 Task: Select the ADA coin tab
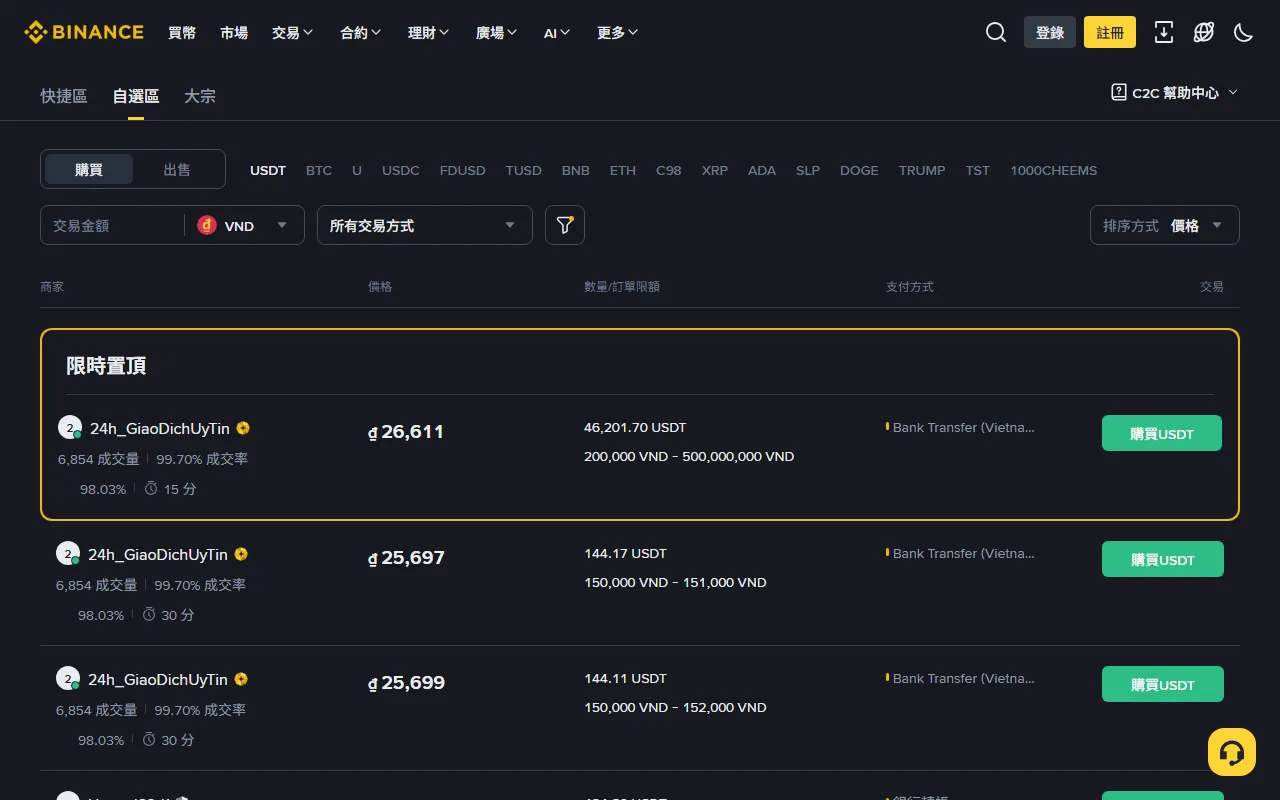point(762,170)
